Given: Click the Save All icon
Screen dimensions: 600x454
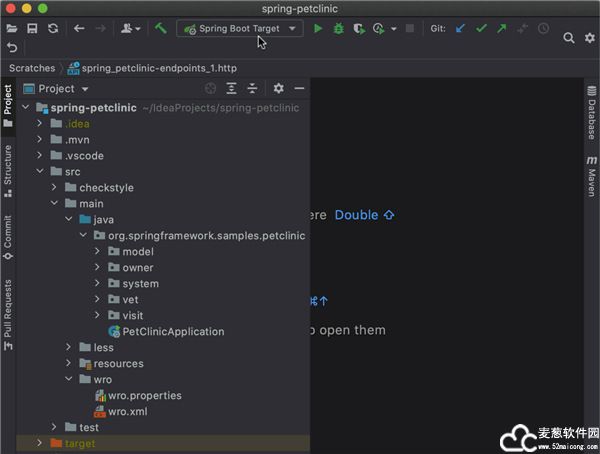Looking at the screenshot, I should pos(32,29).
